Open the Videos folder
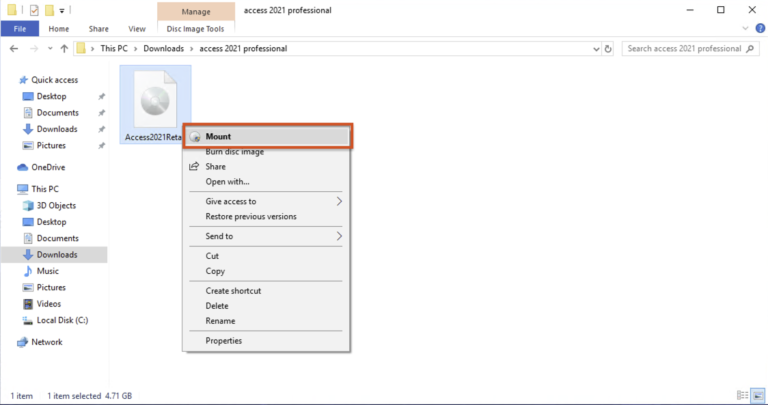Screen dimensions: 768x405 point(48,304)
